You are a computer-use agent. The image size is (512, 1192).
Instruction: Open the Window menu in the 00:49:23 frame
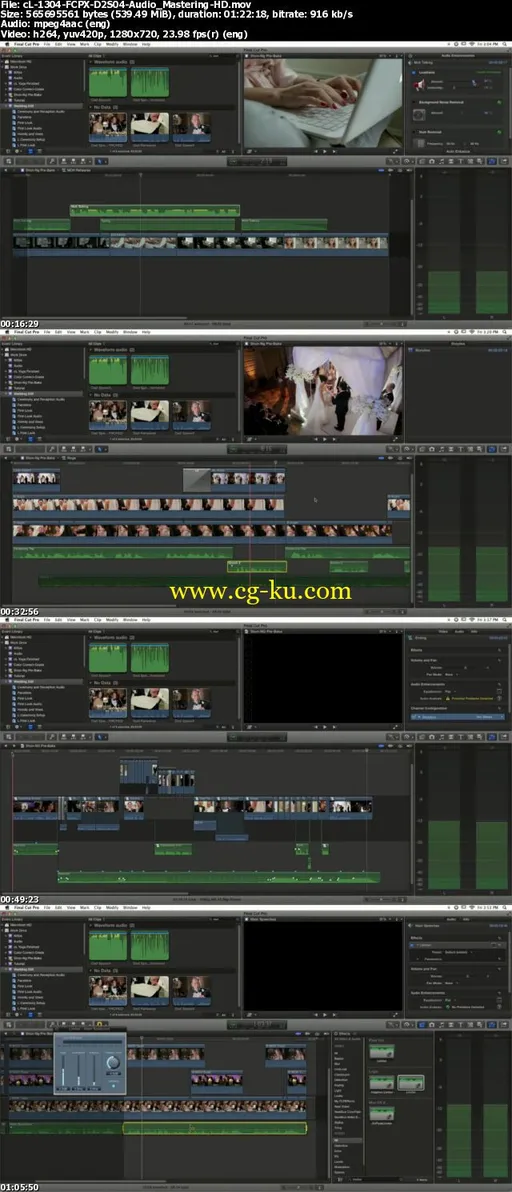click(x=130, y=620)
